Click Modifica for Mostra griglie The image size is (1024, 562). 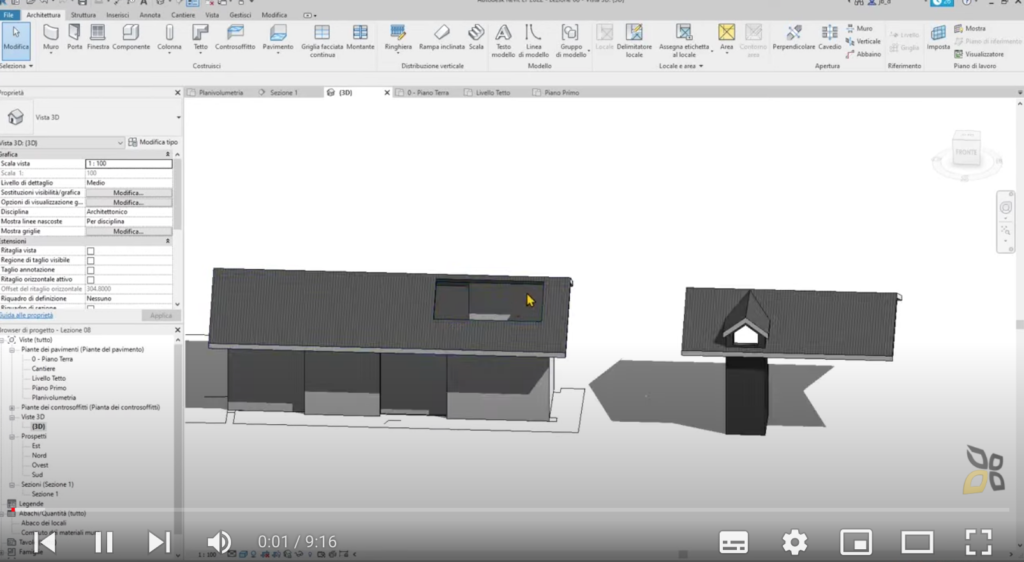tap(128, 231)
